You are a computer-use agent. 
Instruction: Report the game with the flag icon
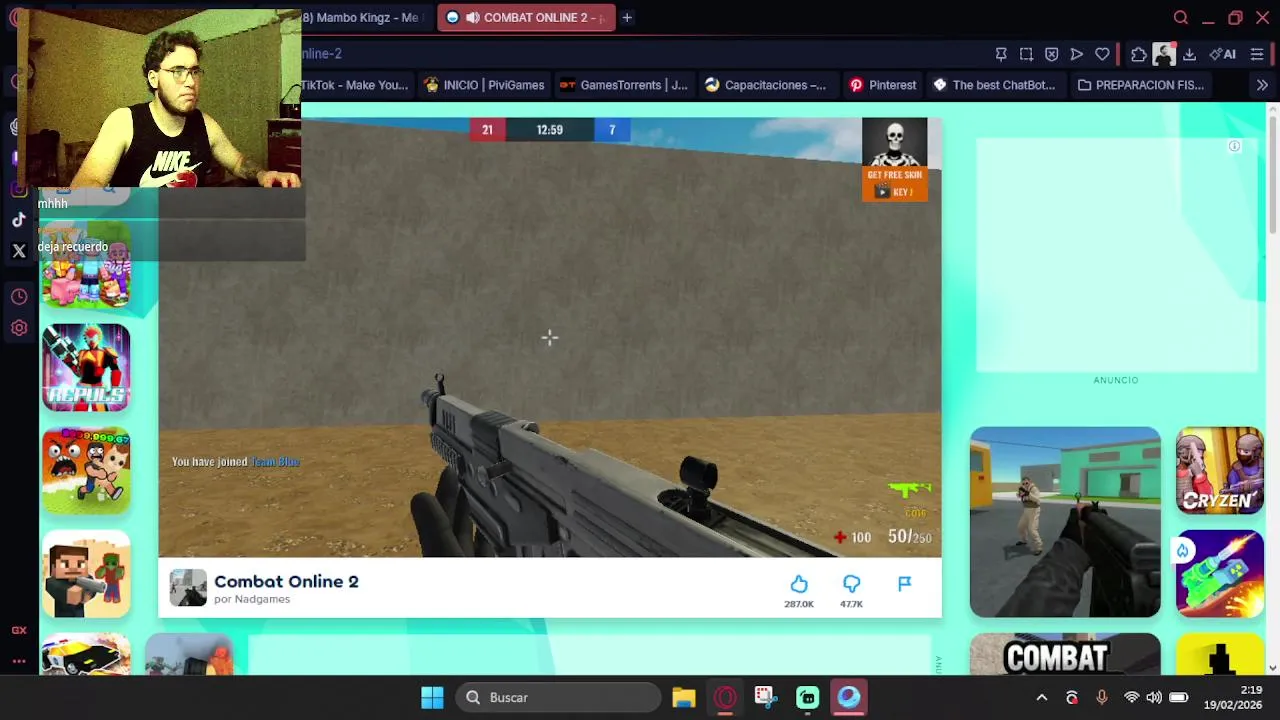pos(904,584)
